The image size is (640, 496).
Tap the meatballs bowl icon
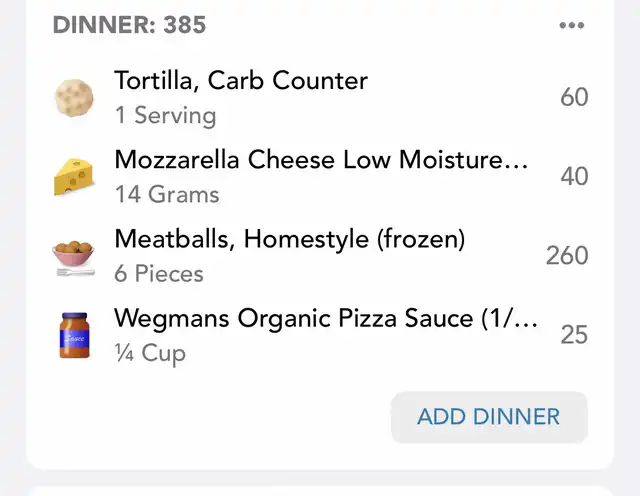click(x=73, y=258)
